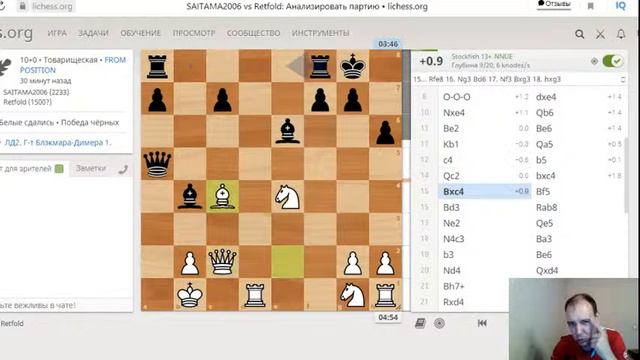Click the evaluation gauge bar
The width and height of the screenshot is (640, 360).
[x=407, y=180]
